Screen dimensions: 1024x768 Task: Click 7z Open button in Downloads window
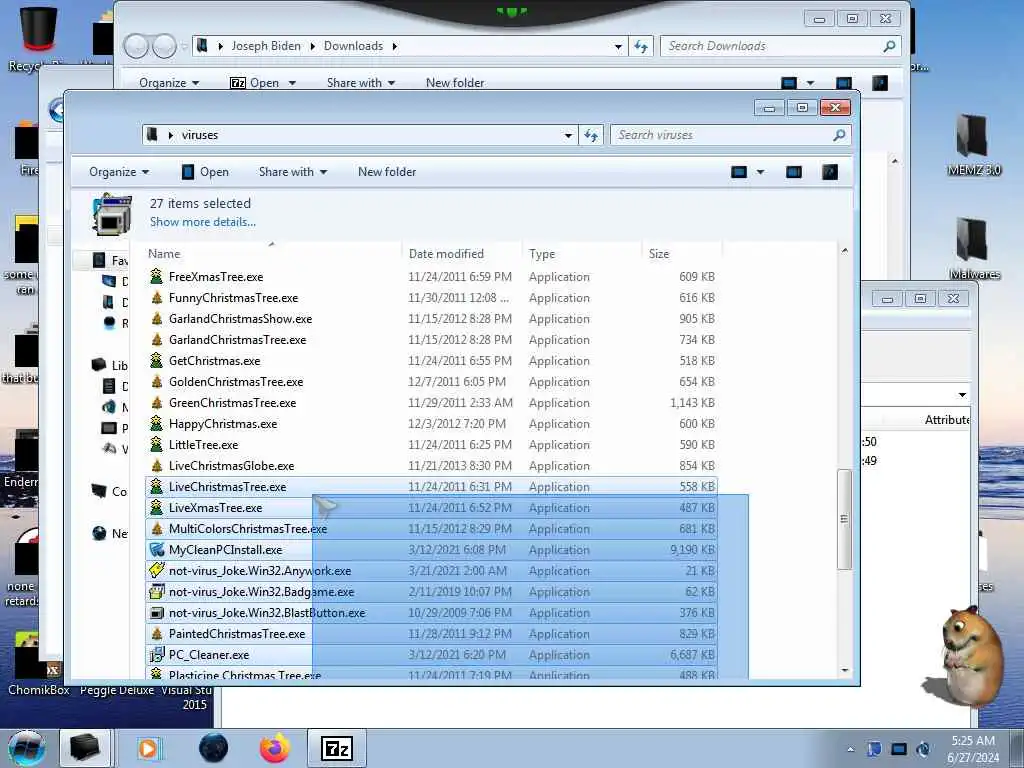263,83
